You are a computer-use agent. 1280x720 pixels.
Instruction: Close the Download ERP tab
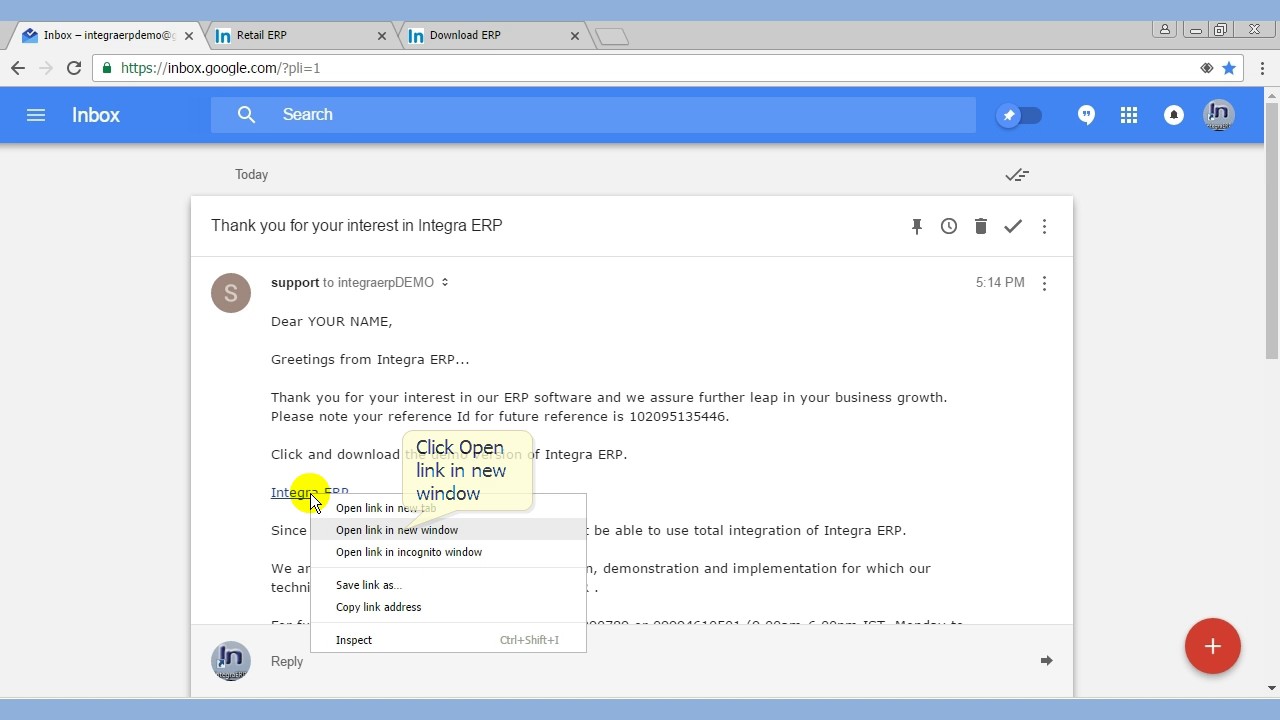click(574, 36)
